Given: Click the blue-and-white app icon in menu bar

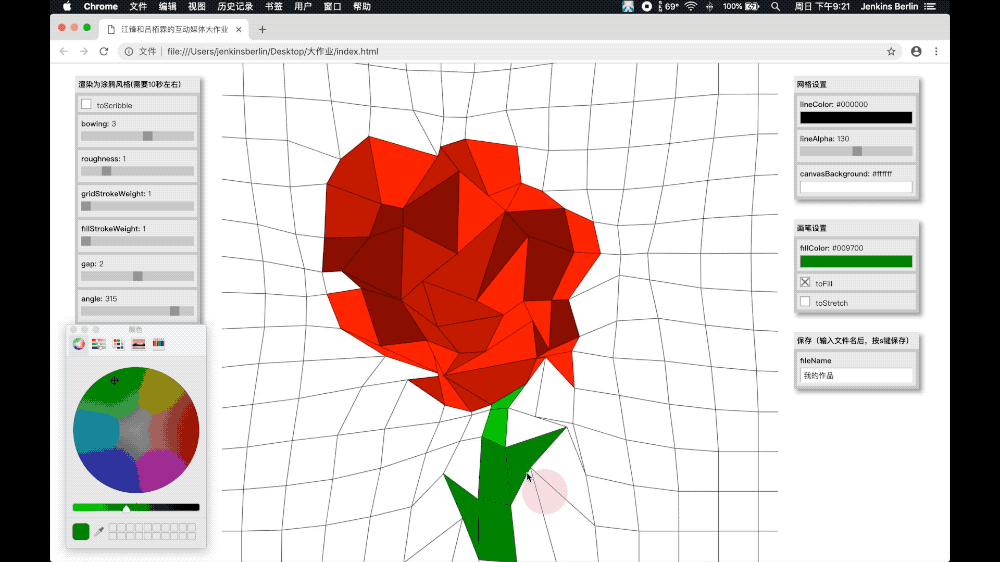Looking at the screenshot, I should tap(628, 6).
